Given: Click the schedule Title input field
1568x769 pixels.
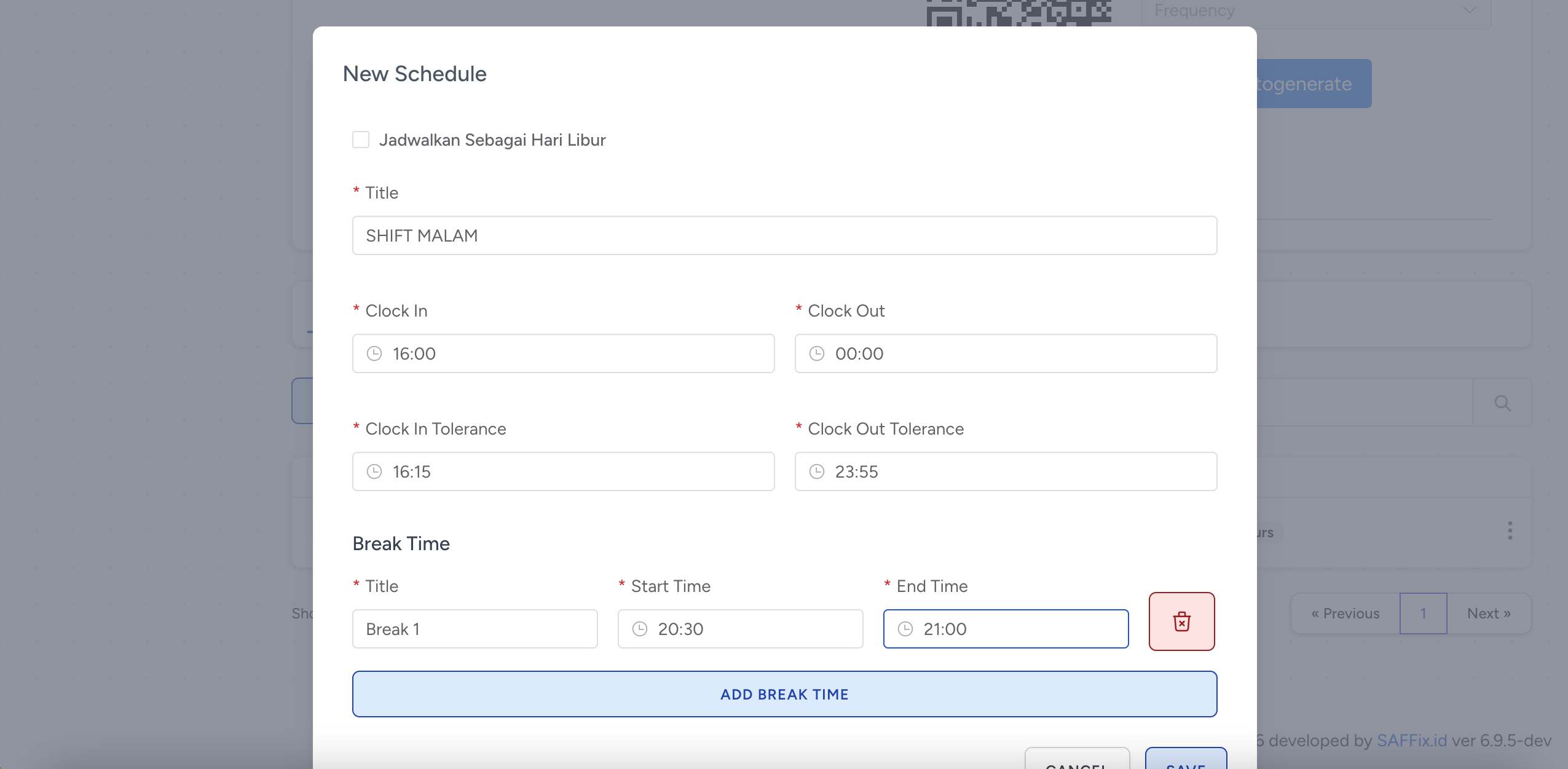Looking at the screenshot, I should tap(784, 235).
